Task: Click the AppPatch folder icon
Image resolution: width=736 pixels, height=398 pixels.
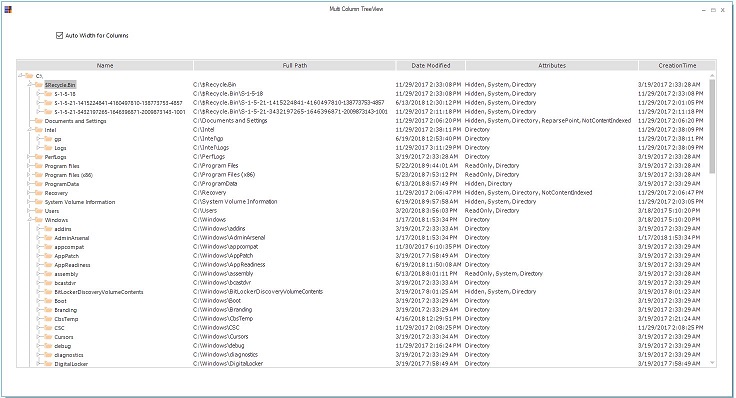Action: [x=48, y=256]
